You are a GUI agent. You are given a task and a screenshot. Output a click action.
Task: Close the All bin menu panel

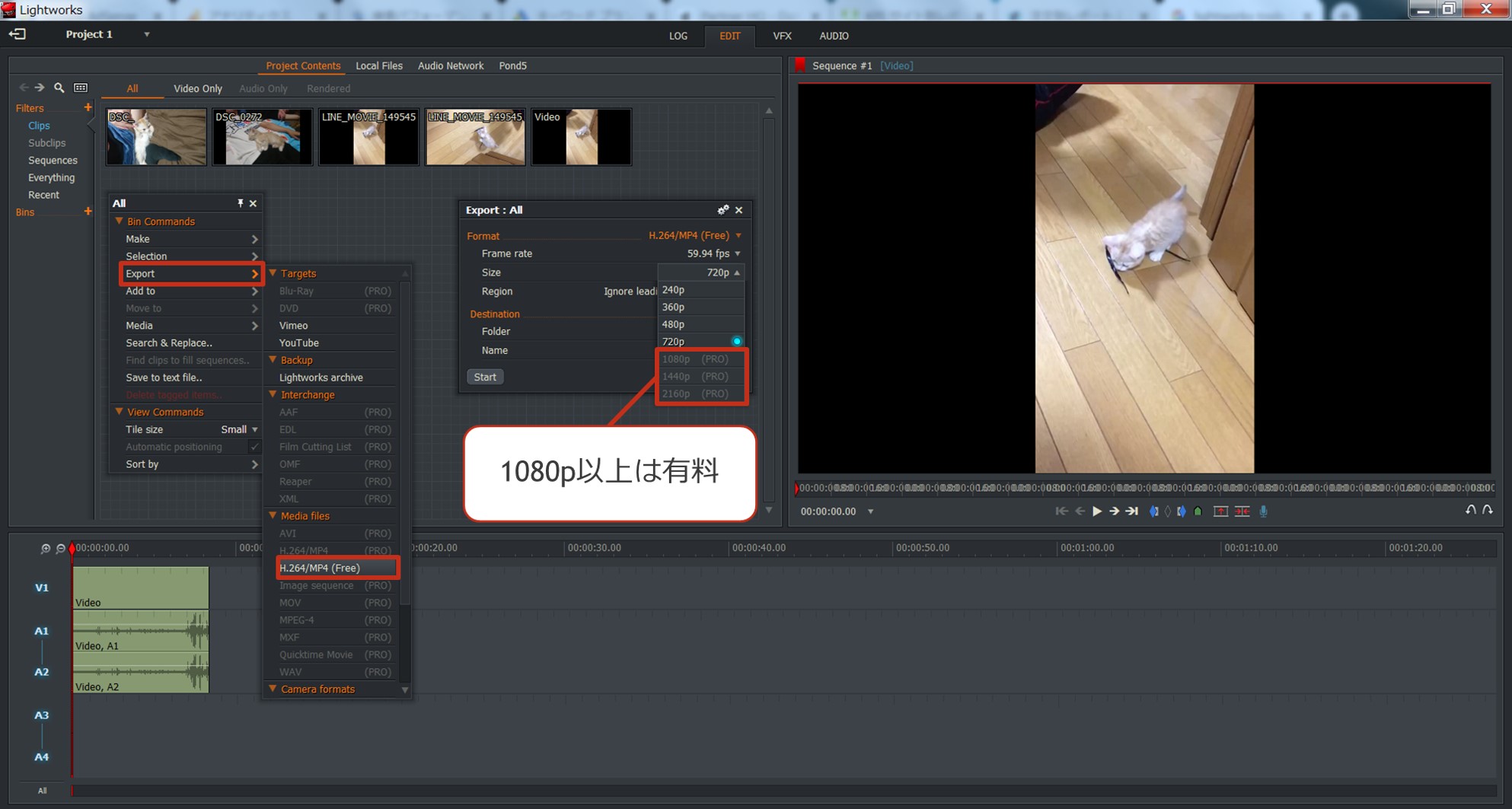(253, 203)
